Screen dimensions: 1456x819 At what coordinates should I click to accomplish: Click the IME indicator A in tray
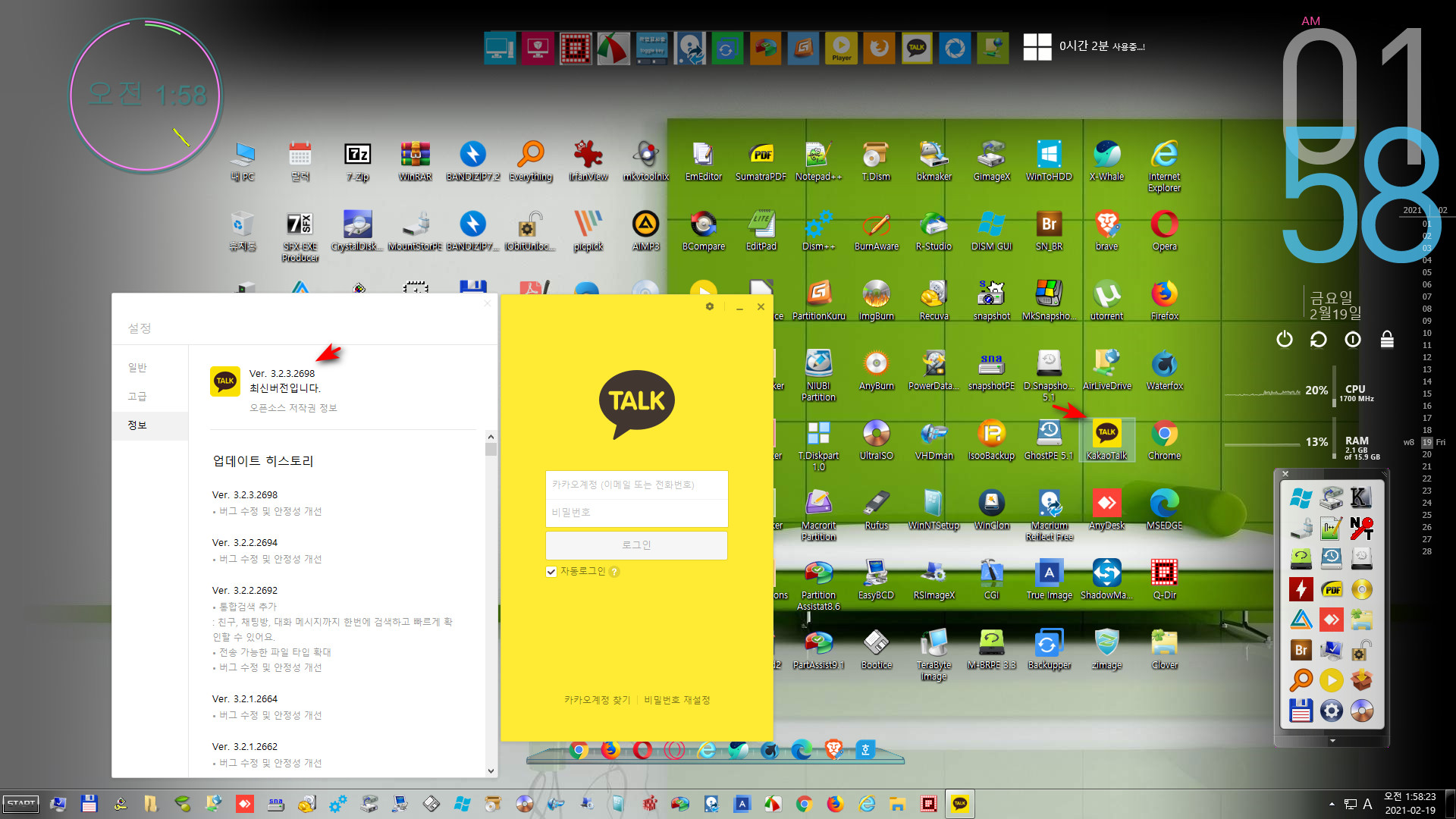pyautogui.click(x=1367, y=804)
